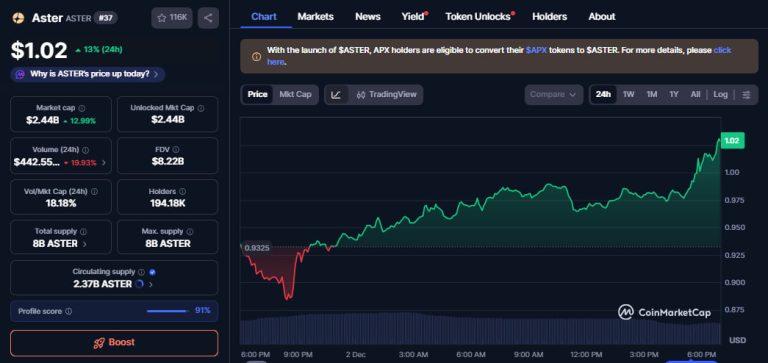Image resolution: width=768 pixels, height=363 pixels.
Task: Click the AI icon beside 'Why is ASTER's price up'
Action: (20, 74)
